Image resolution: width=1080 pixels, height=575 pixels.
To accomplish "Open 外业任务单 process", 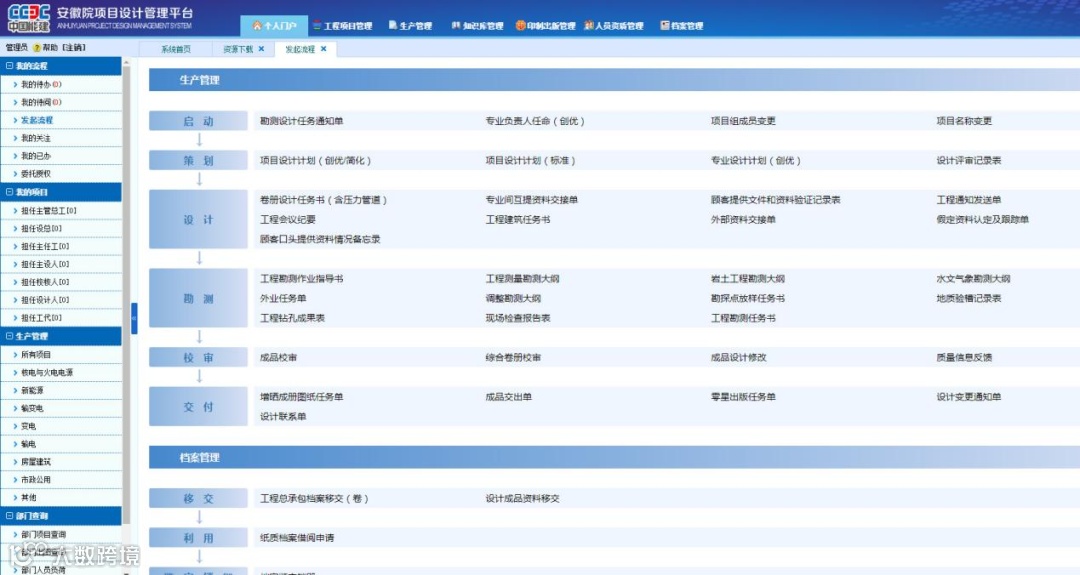I will pos(282,299).
